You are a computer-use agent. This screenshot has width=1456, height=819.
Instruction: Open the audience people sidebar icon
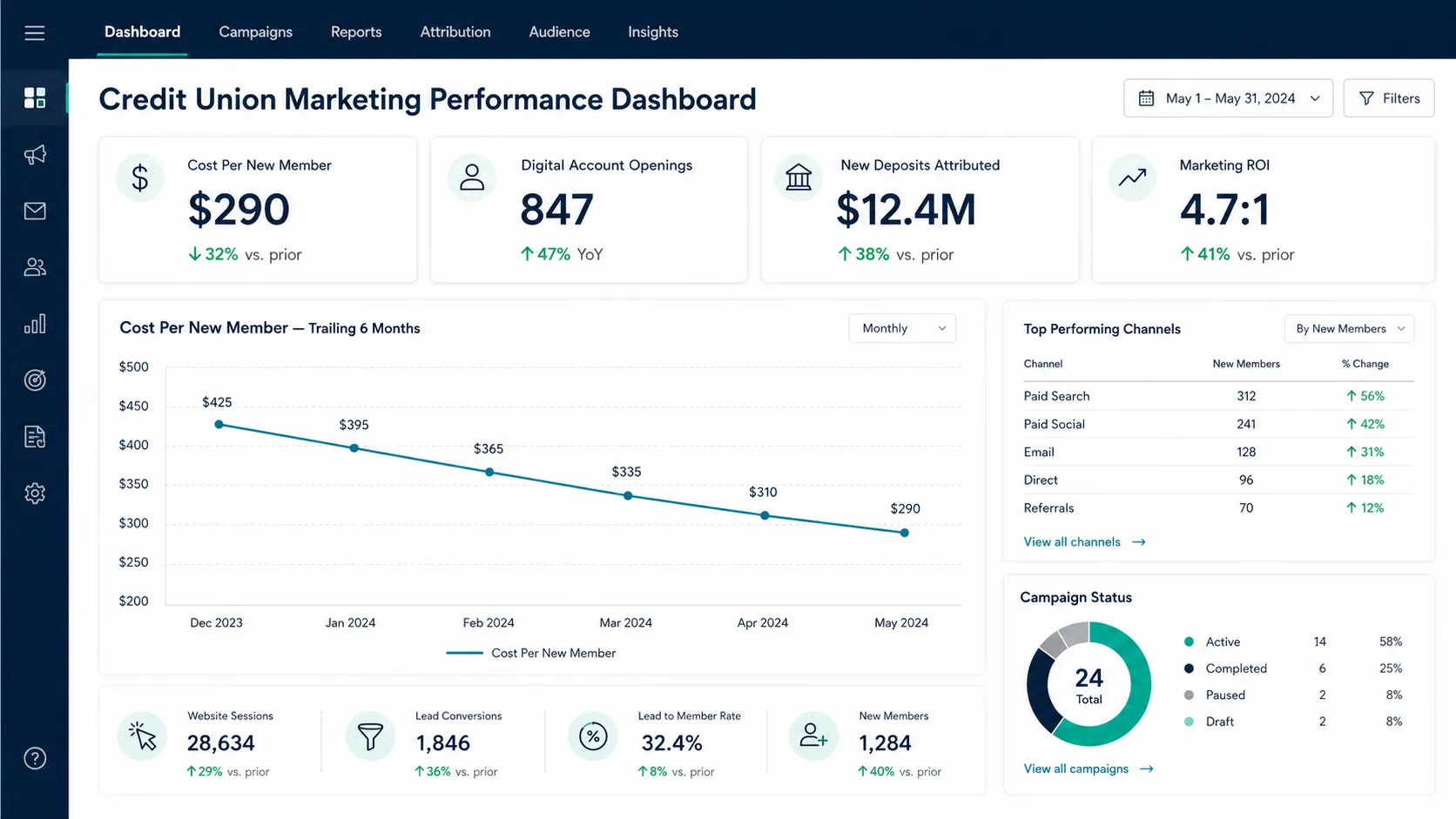pos(35,267)
